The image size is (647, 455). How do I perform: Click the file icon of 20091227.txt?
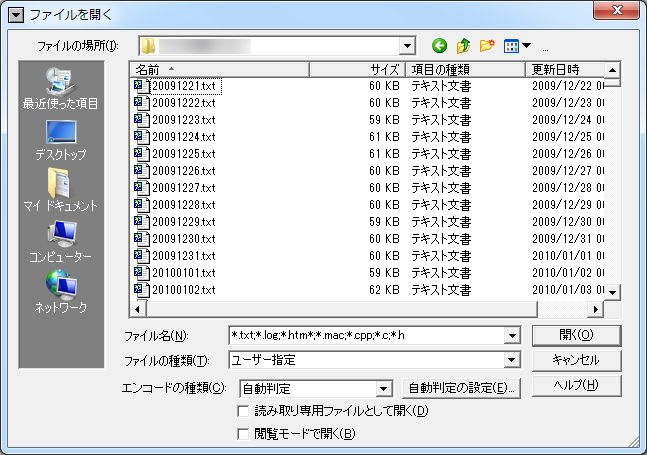click(142, 188)
